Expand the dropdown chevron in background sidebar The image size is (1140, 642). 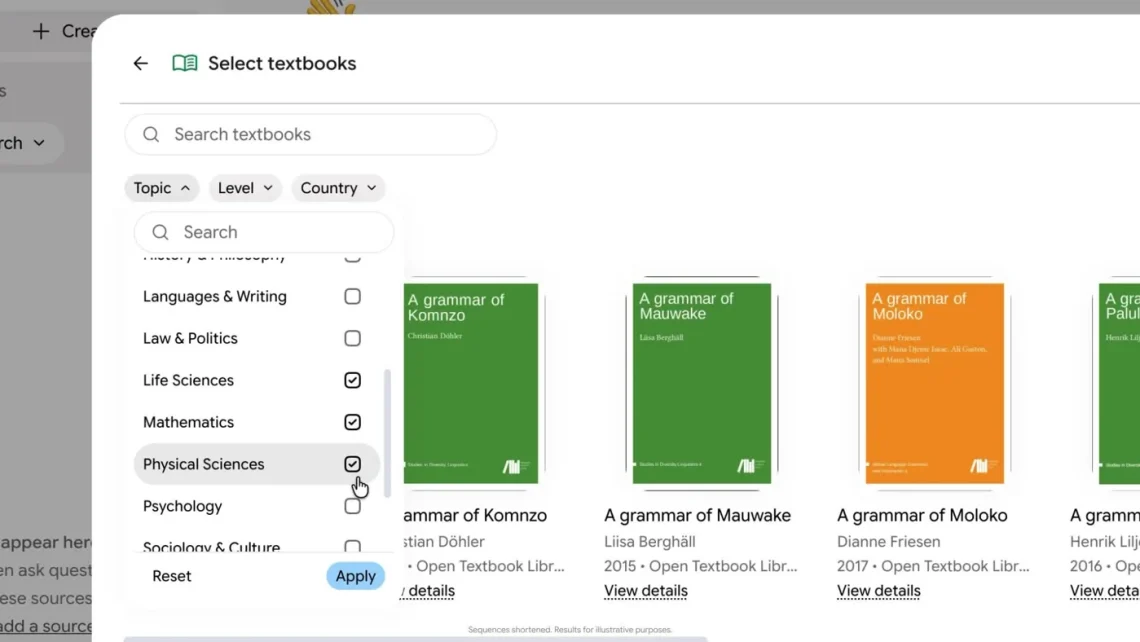coord(39,143)
